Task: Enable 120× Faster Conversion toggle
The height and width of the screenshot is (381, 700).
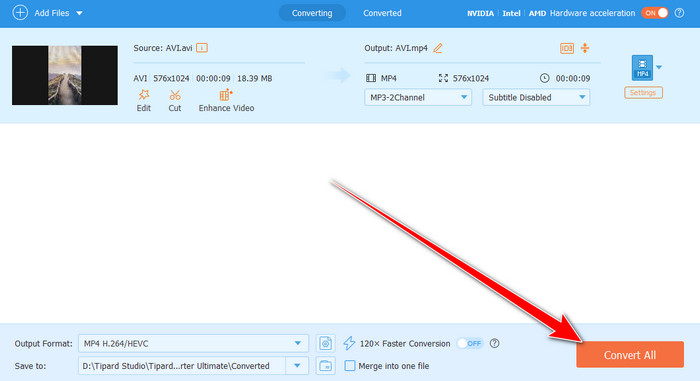Action: (470, 343)
